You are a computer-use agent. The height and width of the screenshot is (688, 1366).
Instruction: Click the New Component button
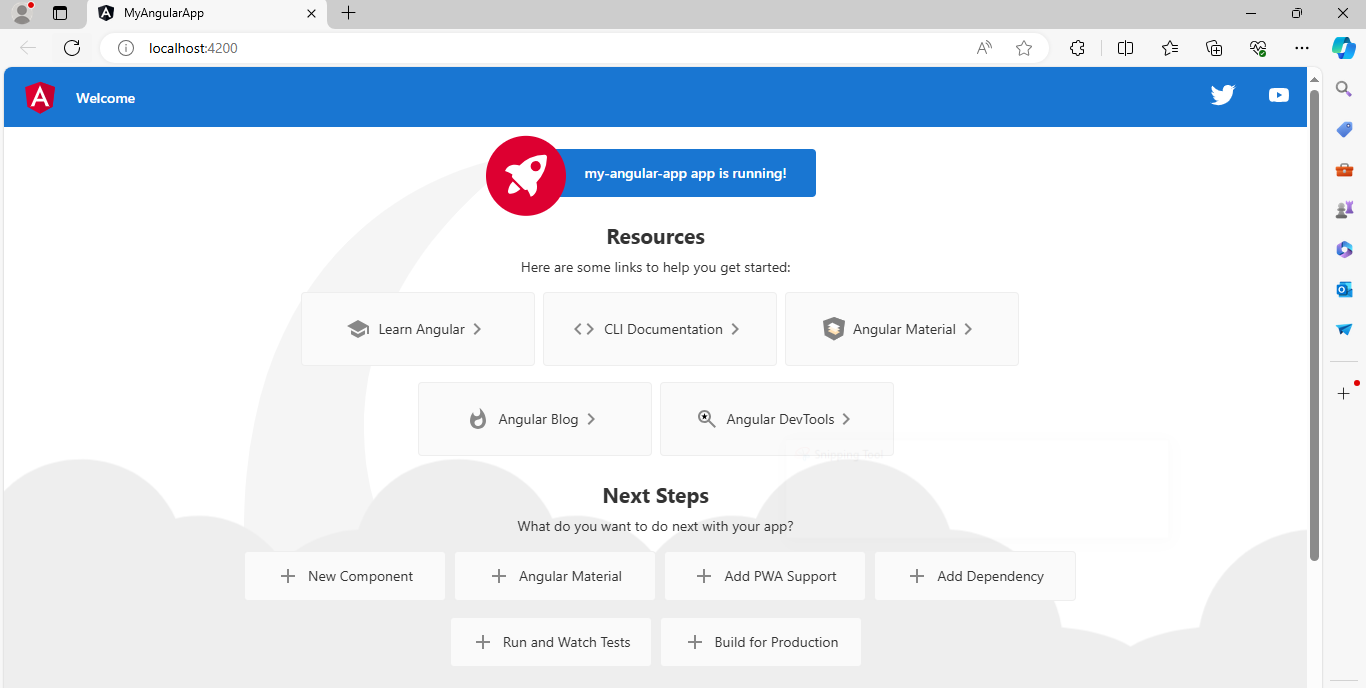click(x=344, y=576)
